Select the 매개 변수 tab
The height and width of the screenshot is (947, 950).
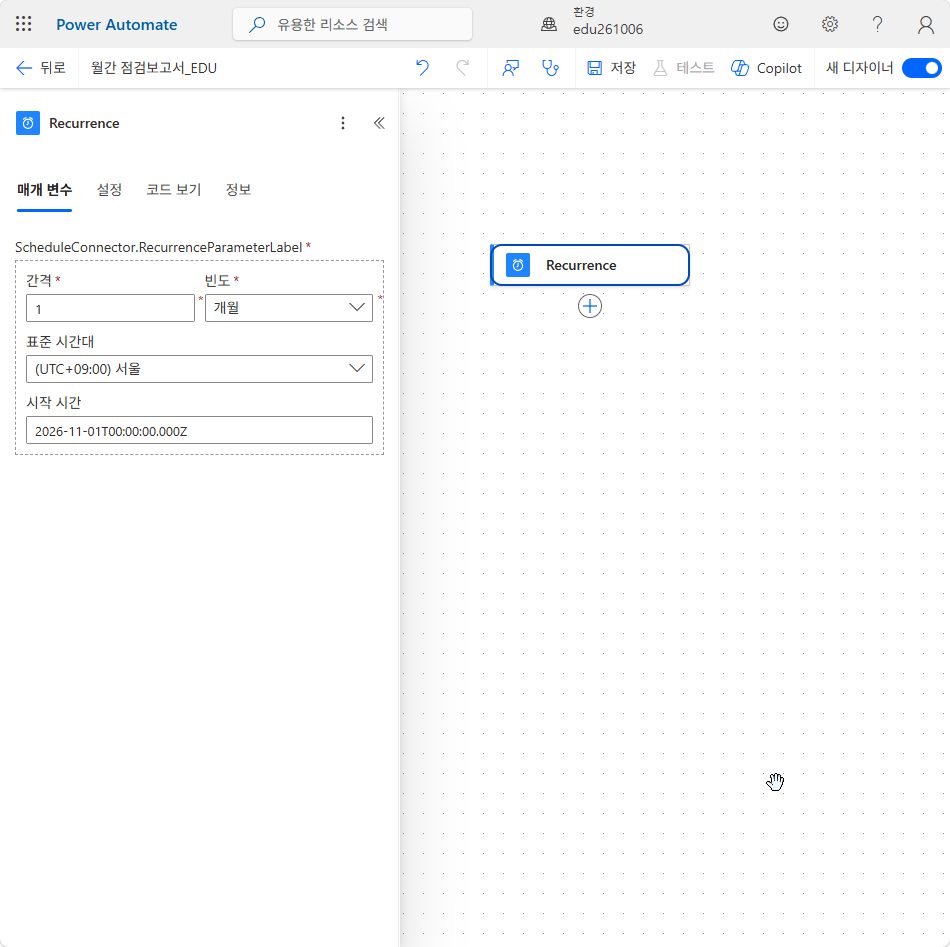44,190
